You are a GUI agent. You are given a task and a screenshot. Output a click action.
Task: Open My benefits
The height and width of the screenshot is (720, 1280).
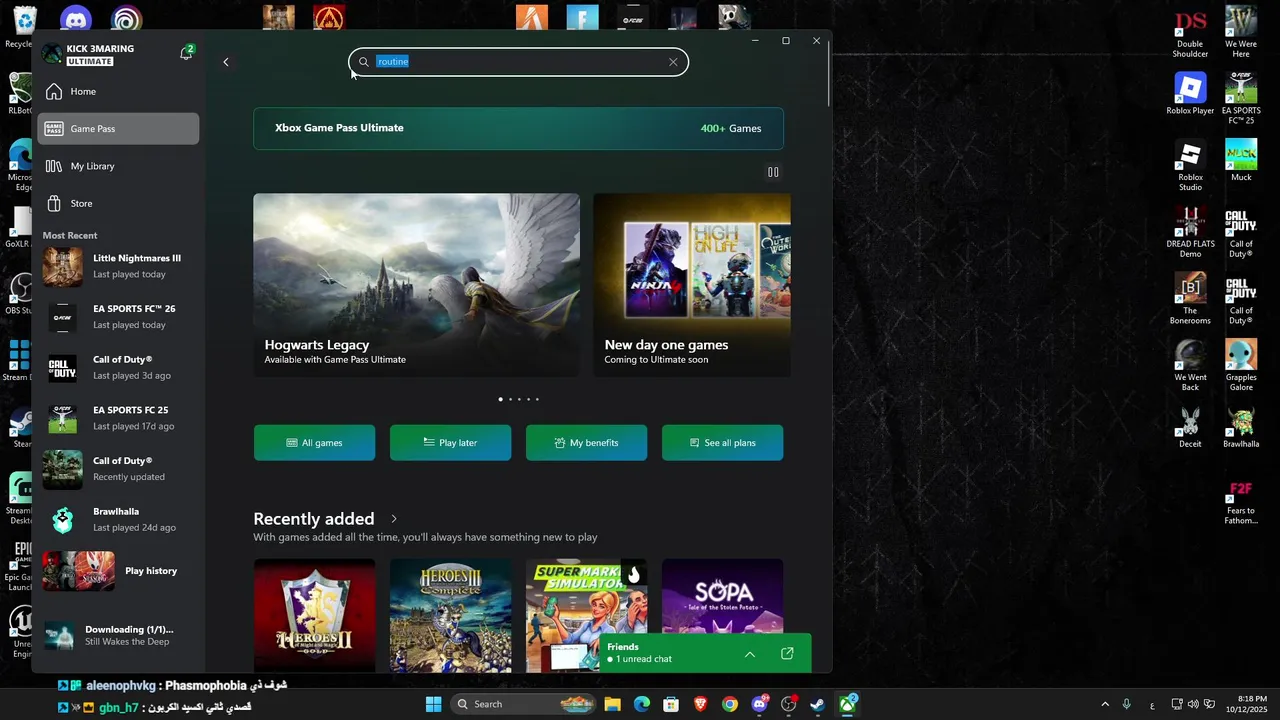[586, 443]
